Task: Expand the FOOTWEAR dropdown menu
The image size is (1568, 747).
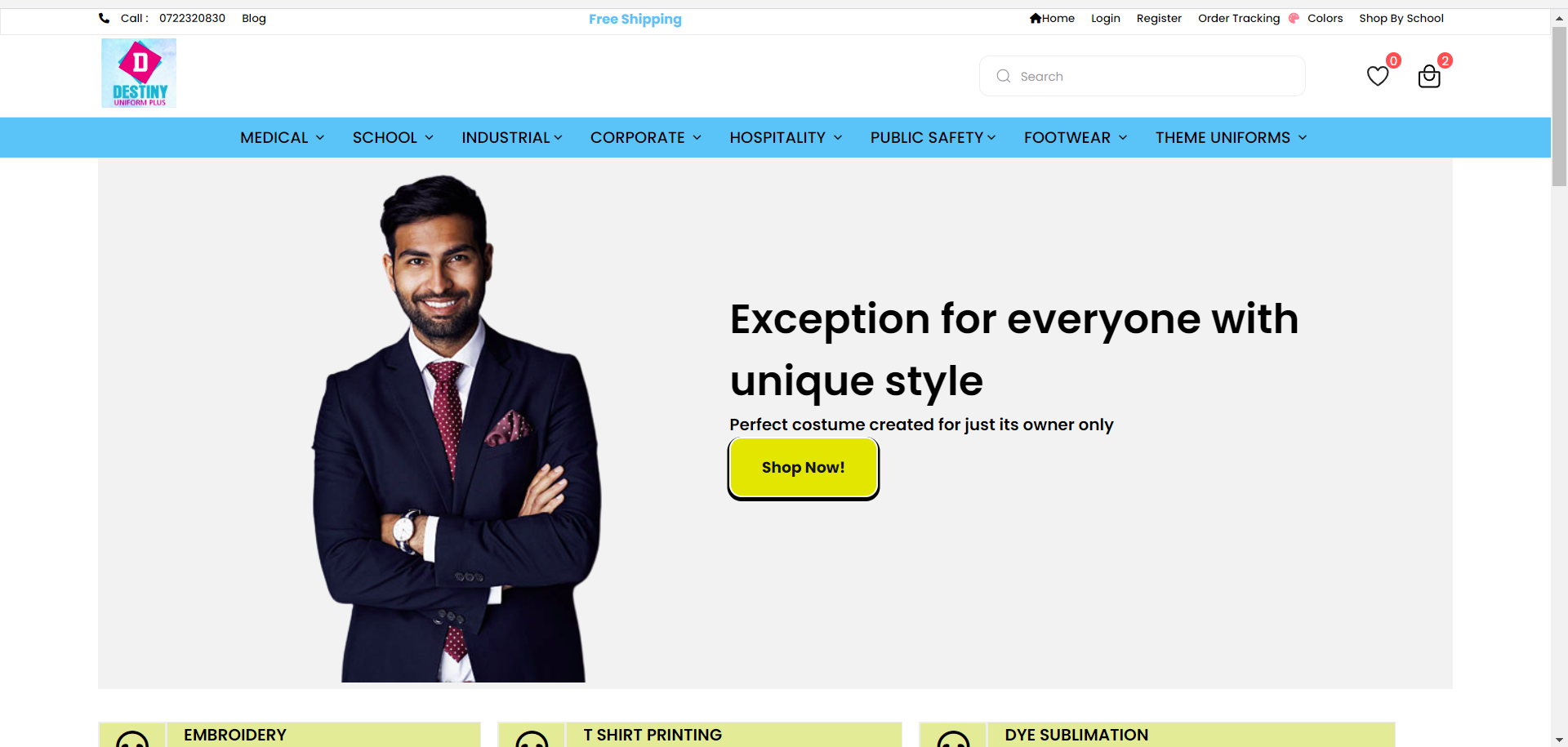Action: click(x=1076, y=137)
